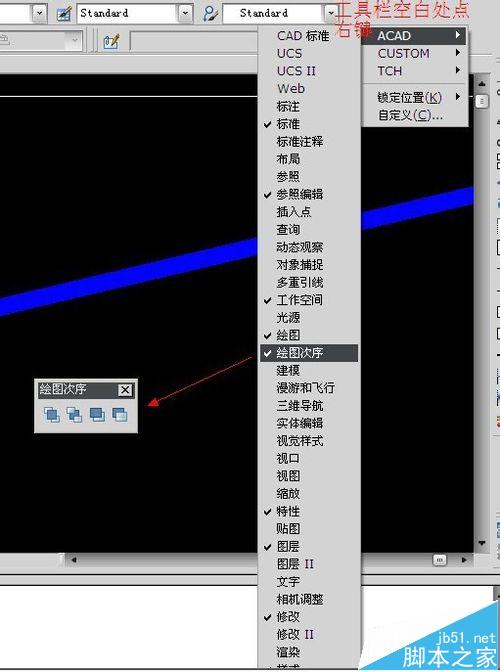
Task: Enable the 光源 toolbar
Action: tap(309, 318)
